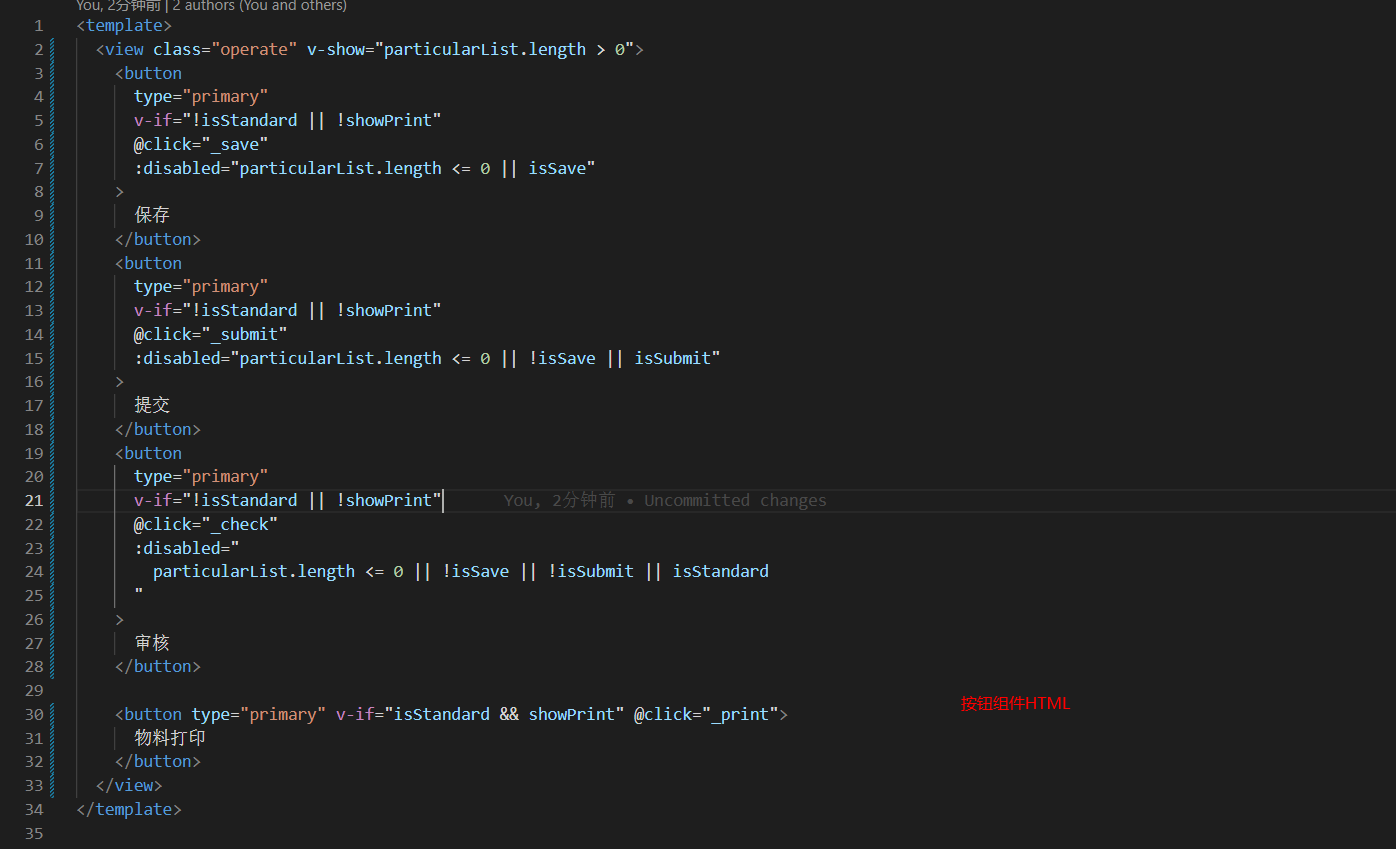The width and height of the screenshot is (1396, 849).
Task: Click the '_print' click handler name
Action: (744, 714)
